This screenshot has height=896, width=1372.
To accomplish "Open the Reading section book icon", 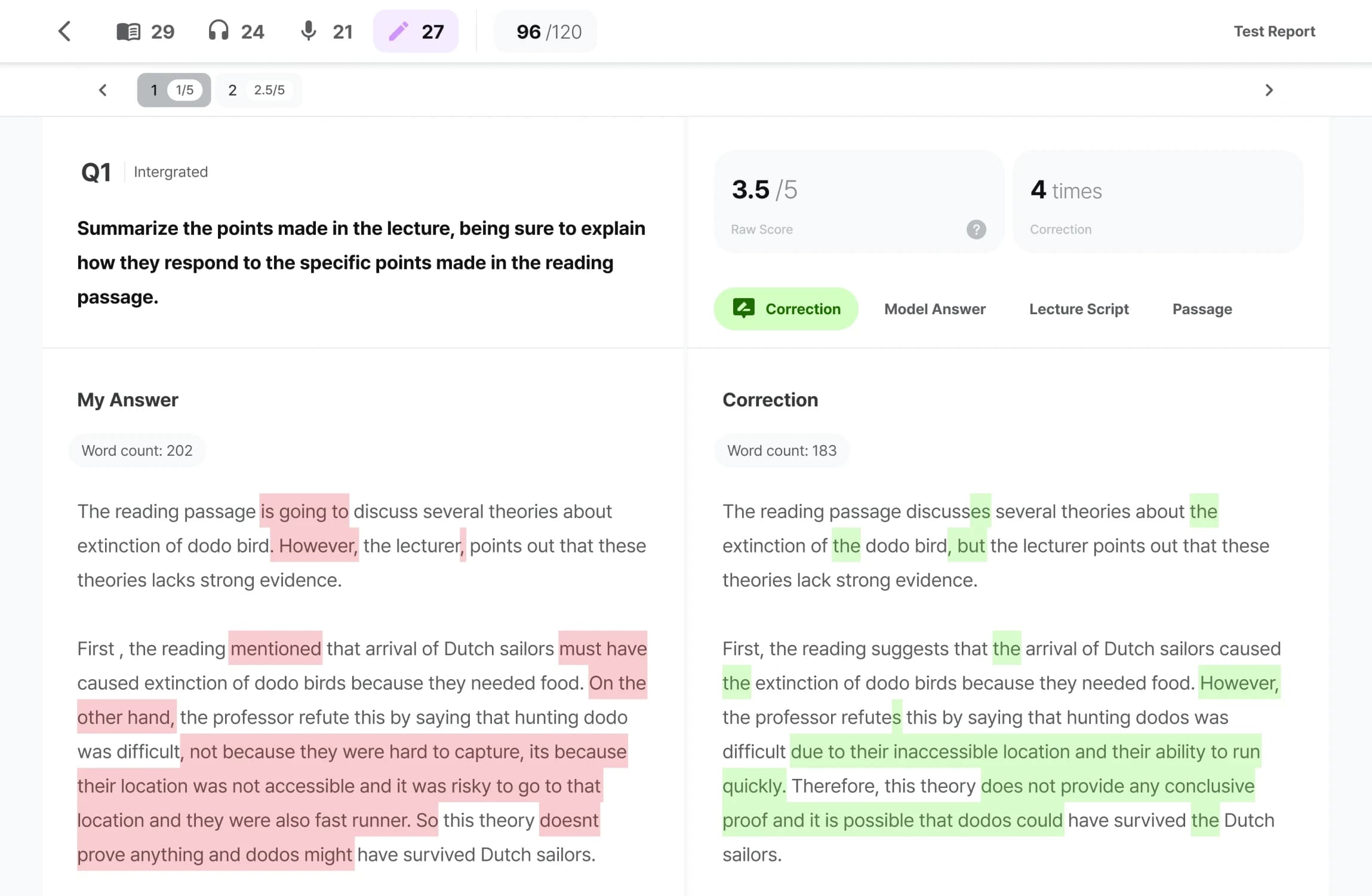I will [128, 31].
